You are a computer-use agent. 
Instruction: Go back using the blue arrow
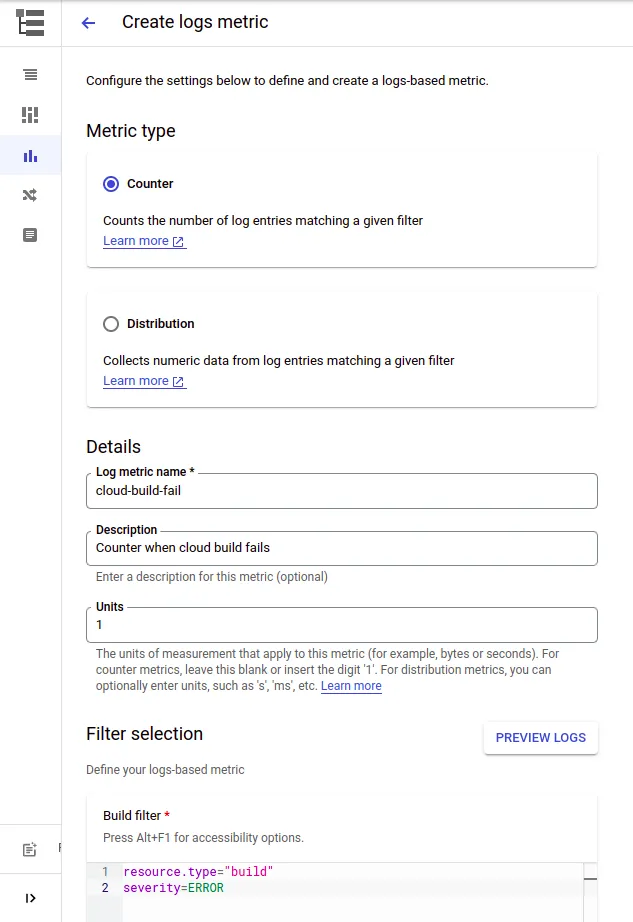tap(89, 23)
